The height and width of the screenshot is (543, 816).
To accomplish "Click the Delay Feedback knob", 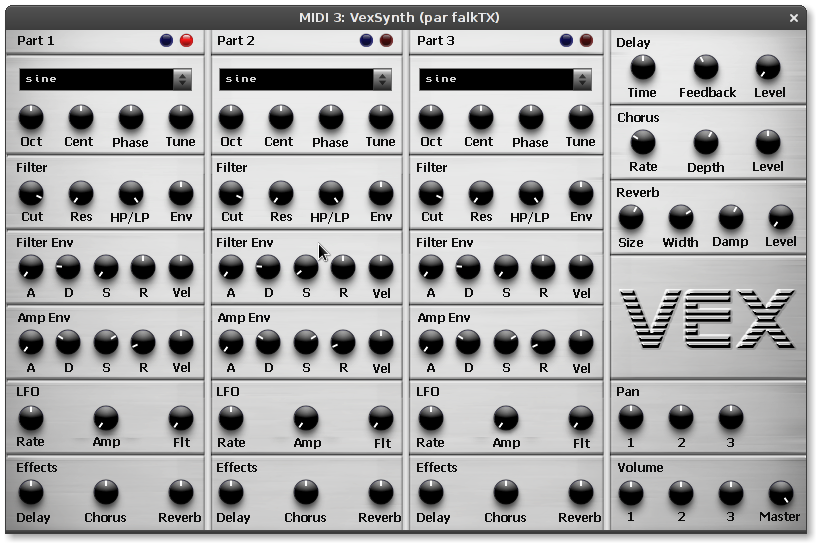I will (706, 68).
